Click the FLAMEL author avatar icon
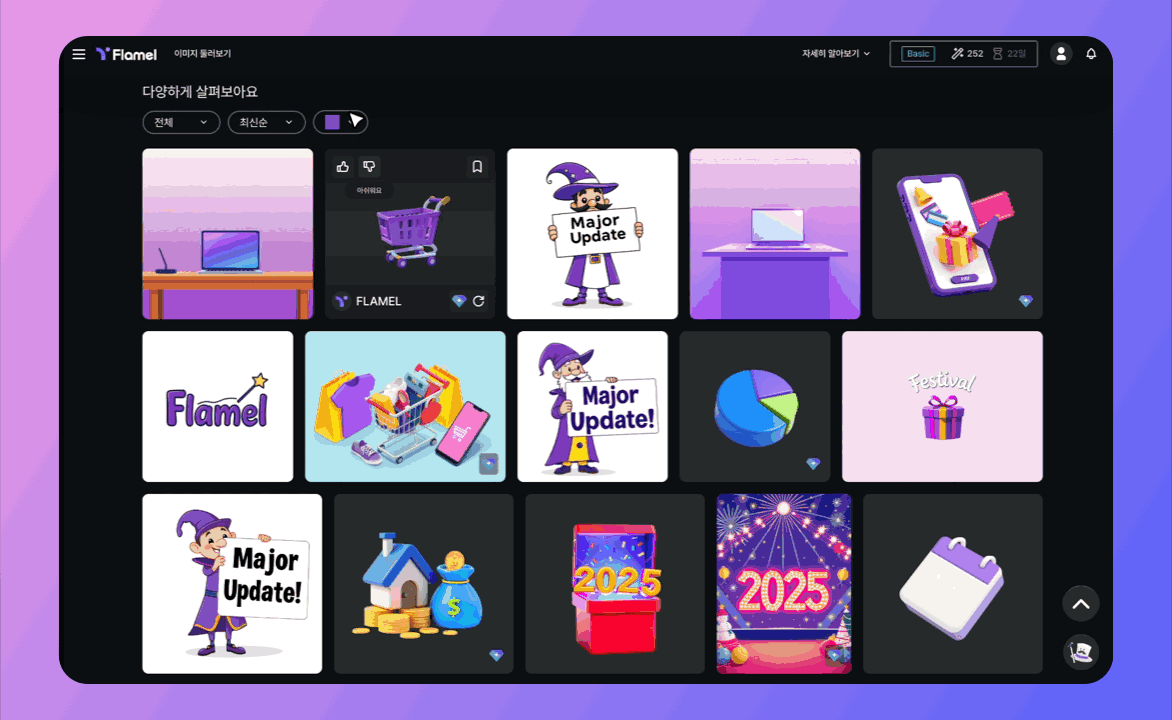The width and height of the screenshot is (1172, 720). point(342,301)
